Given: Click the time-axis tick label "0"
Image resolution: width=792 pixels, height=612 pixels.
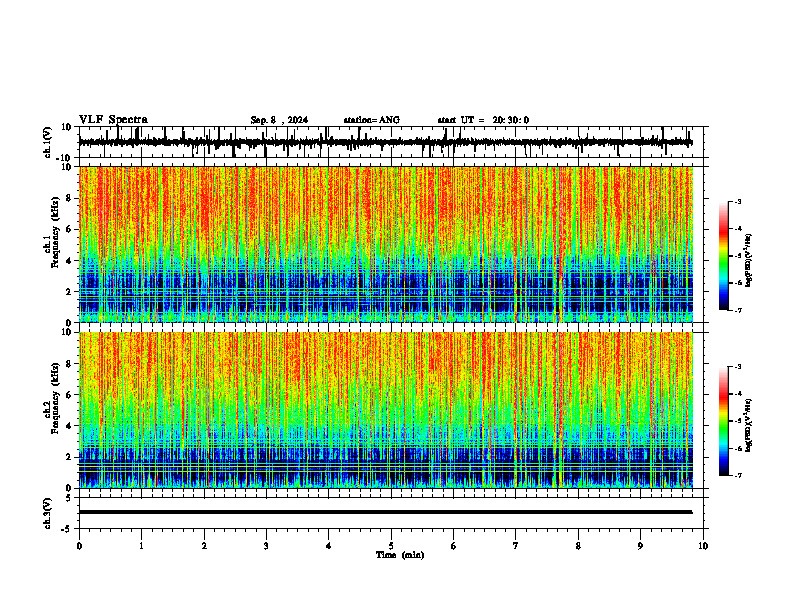Looking at the screenshot, I should point(79,546).
